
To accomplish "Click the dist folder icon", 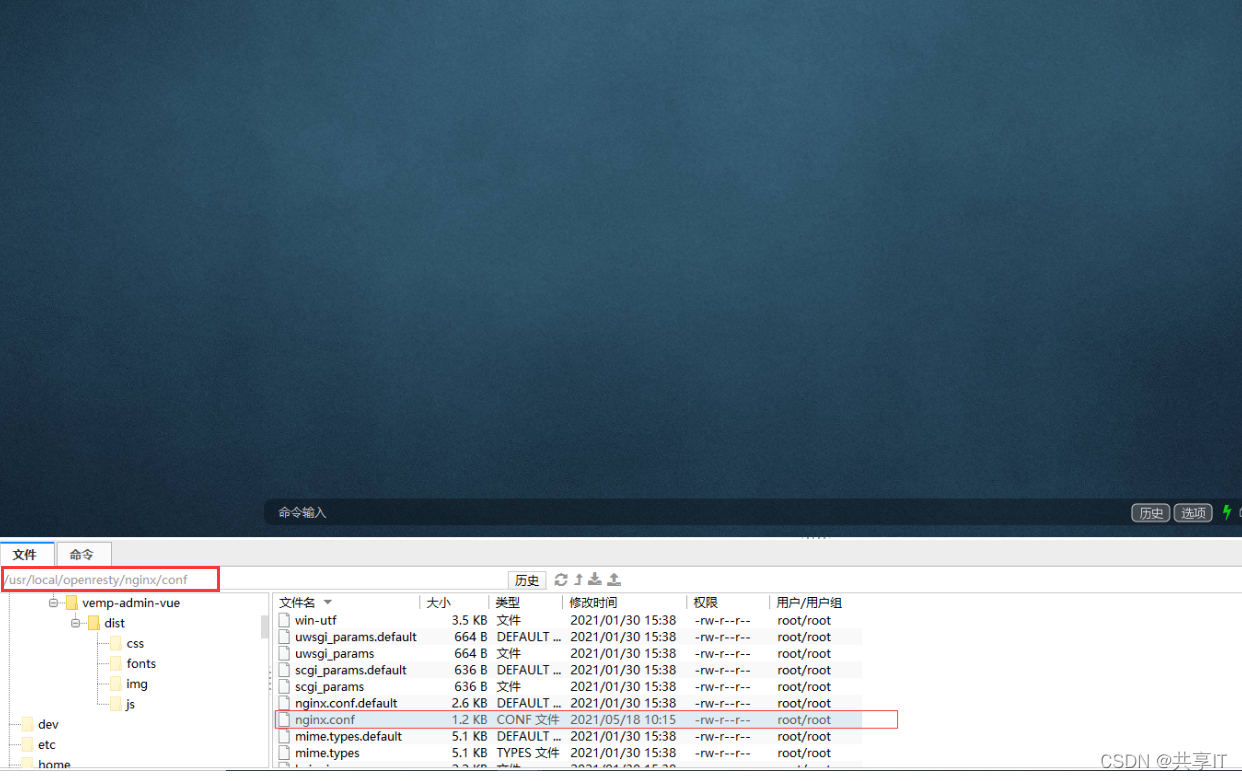I will coord(94,623).
